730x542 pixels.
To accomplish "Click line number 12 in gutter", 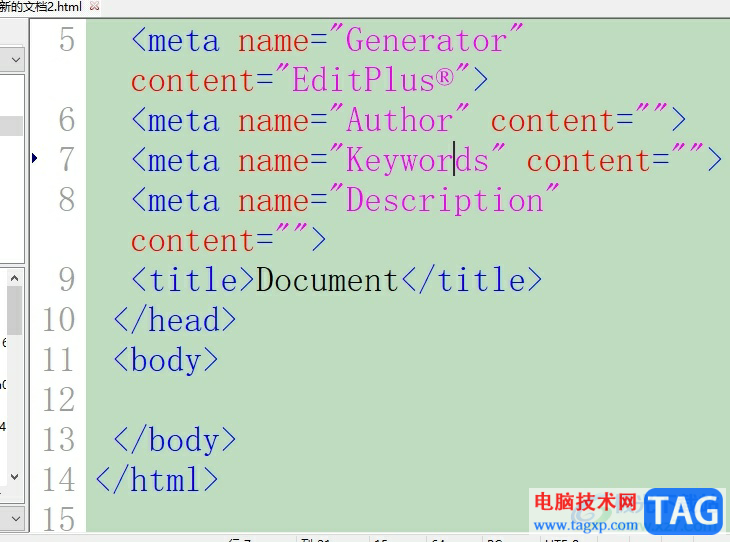I will pyautogui.click(x=59, y=400).
